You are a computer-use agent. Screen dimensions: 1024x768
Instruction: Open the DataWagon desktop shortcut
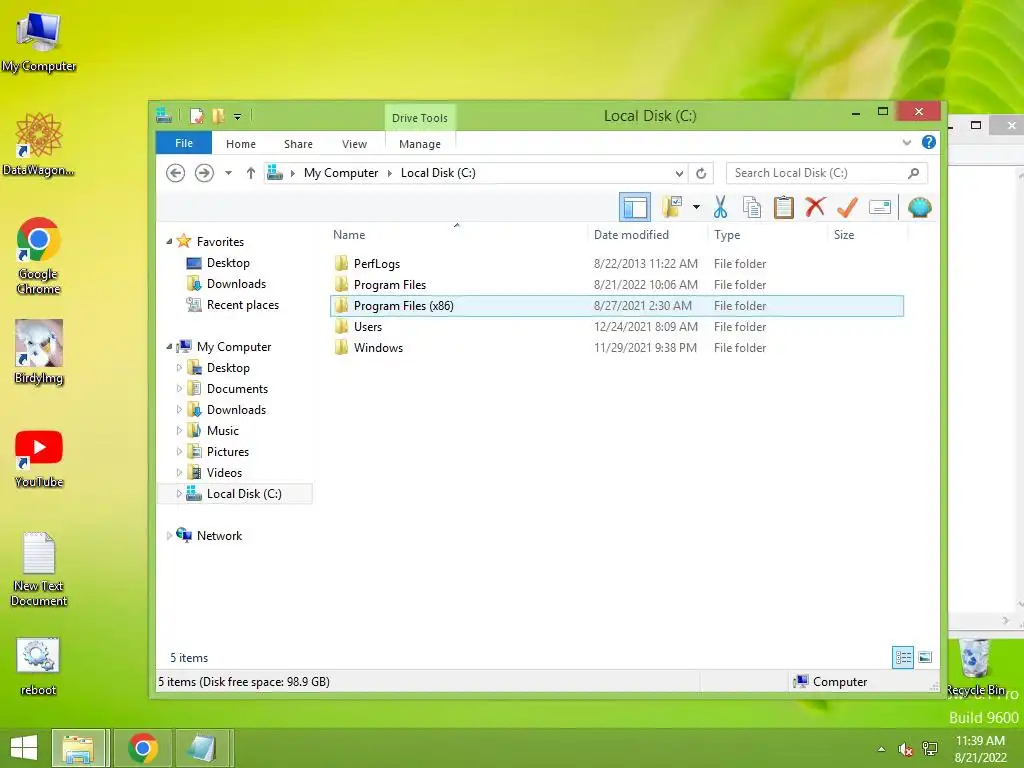[x=39, y=144]
